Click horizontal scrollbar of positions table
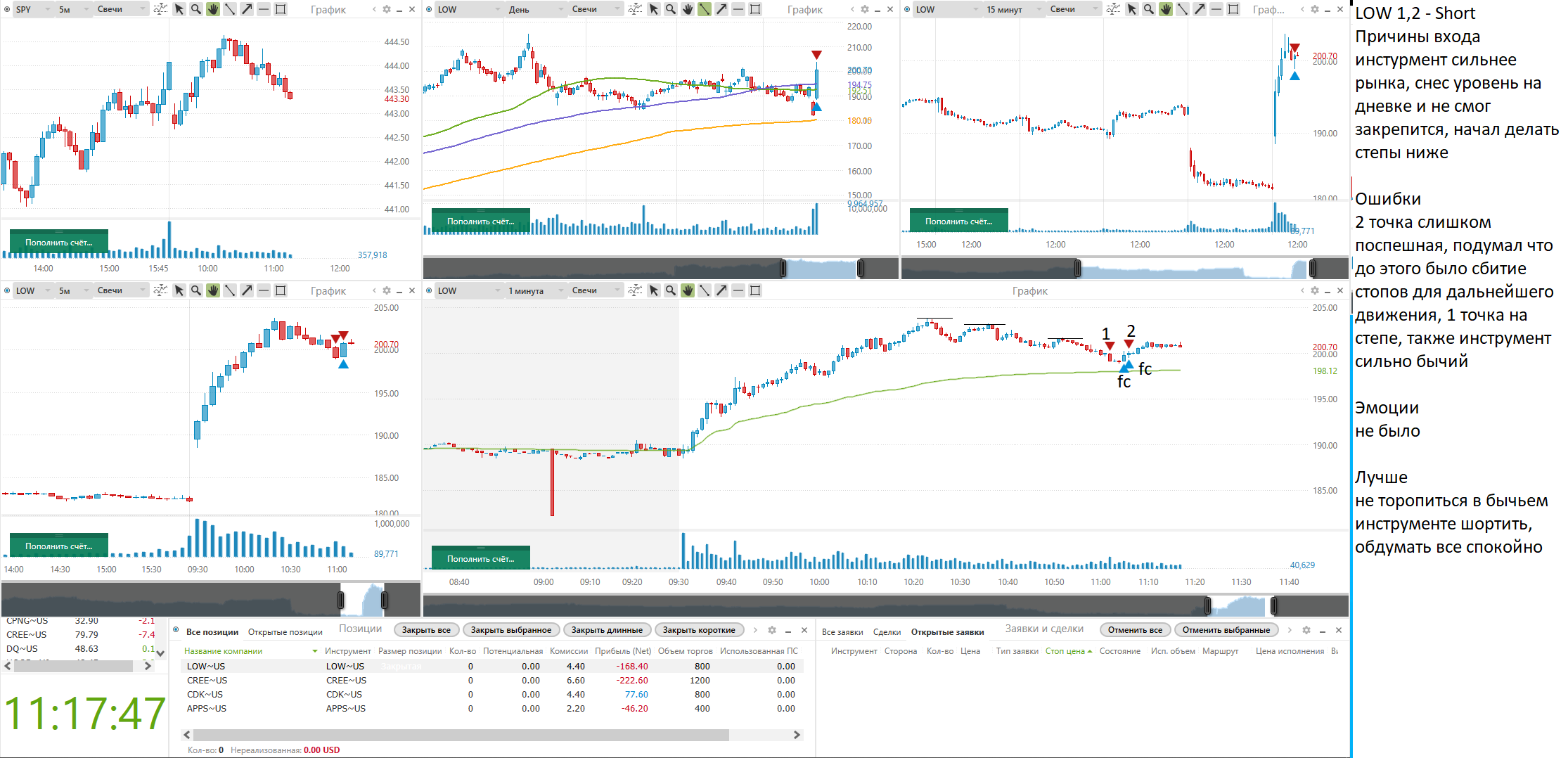 coord(461,735)
